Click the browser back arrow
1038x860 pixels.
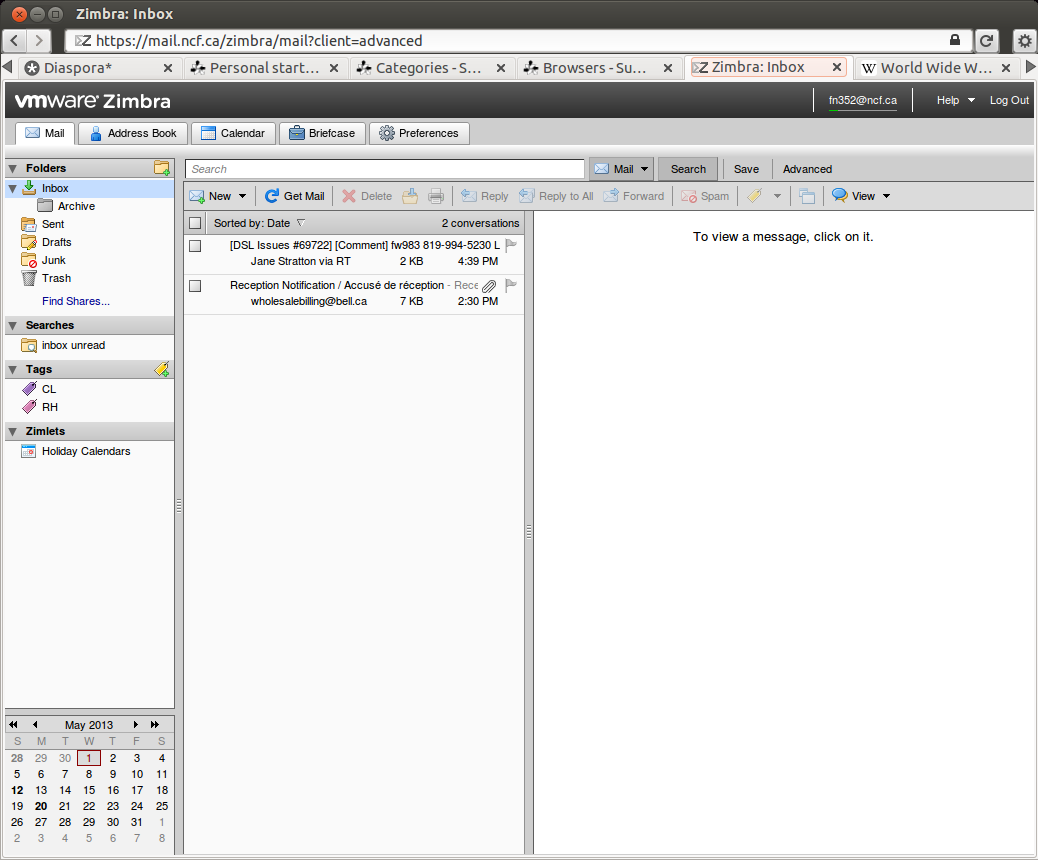(x=15, y=40)
